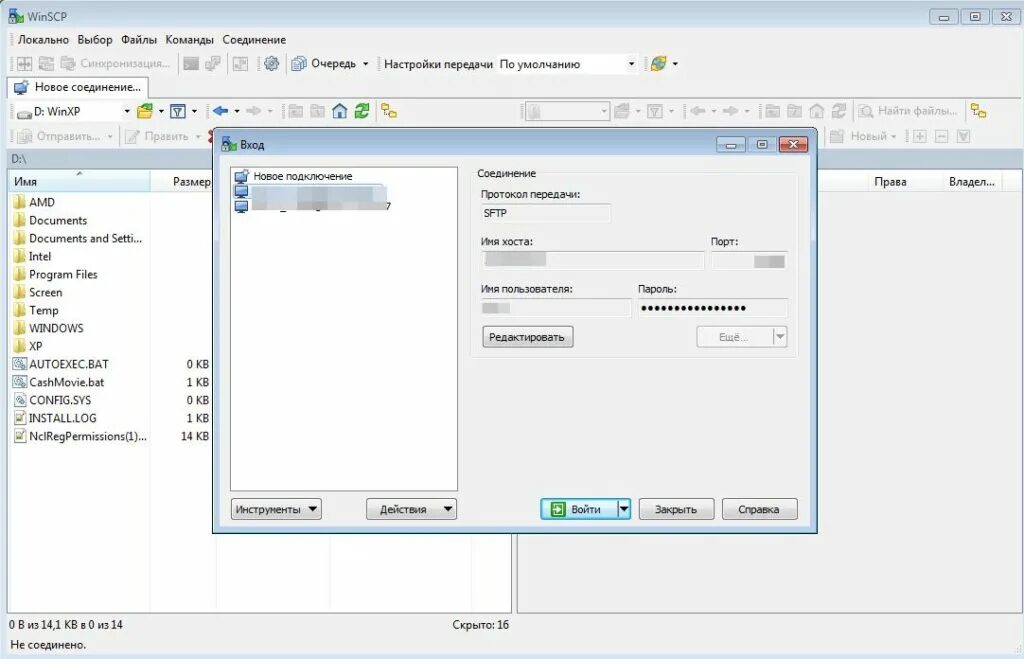
Task: Click the Править edit button
Action: point(163,136)
